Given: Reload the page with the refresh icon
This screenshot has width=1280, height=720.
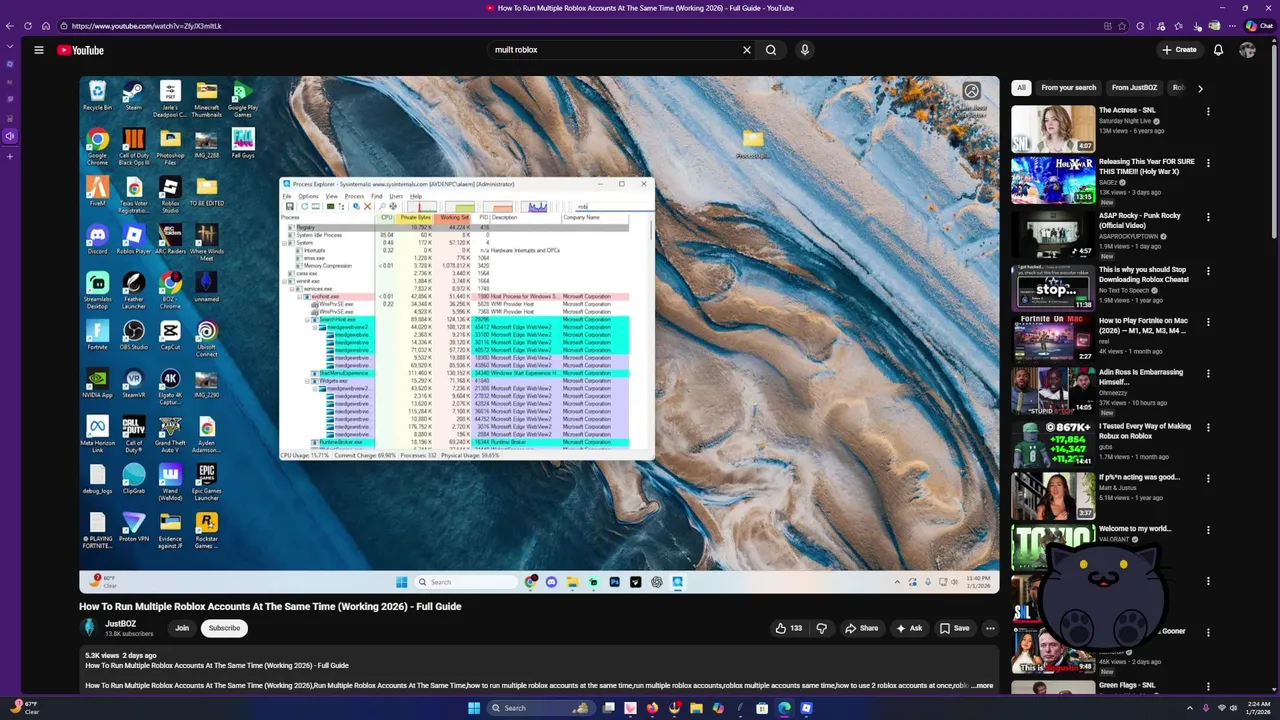Looking at the screenshot, I should [x=28, y=26].
